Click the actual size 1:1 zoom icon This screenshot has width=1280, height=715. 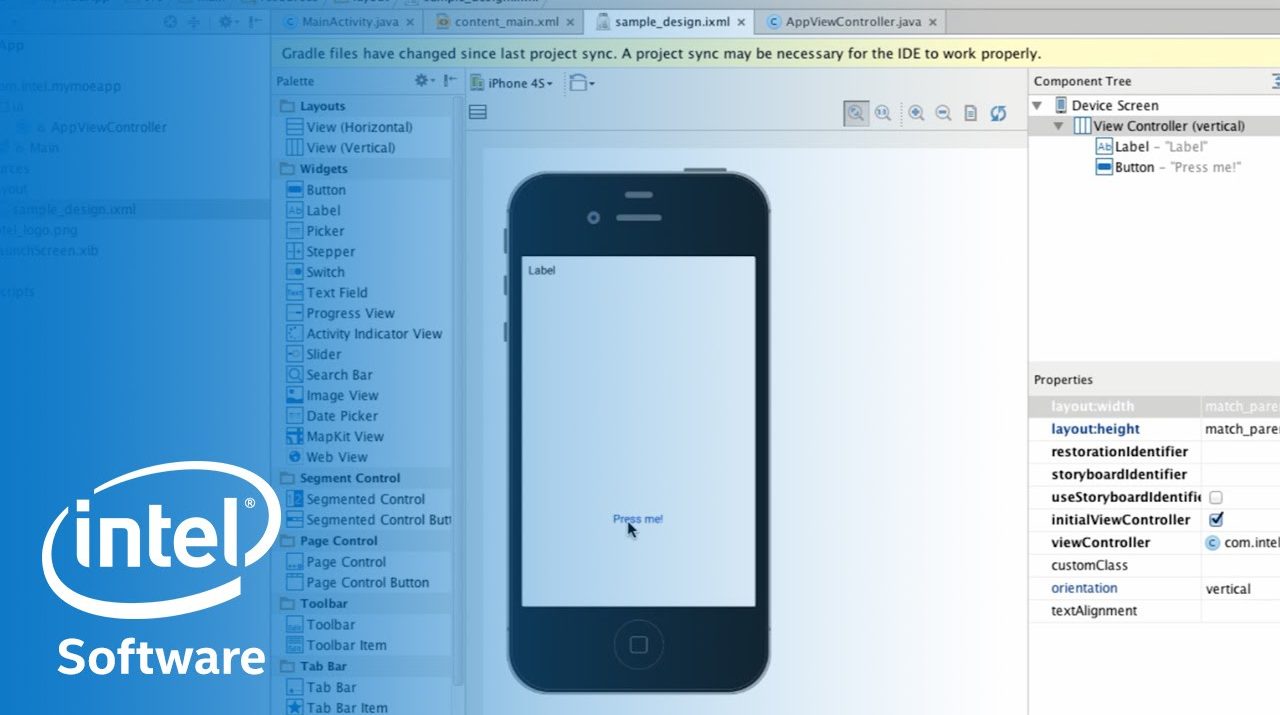pyautogui.click(x=883, y=113)
